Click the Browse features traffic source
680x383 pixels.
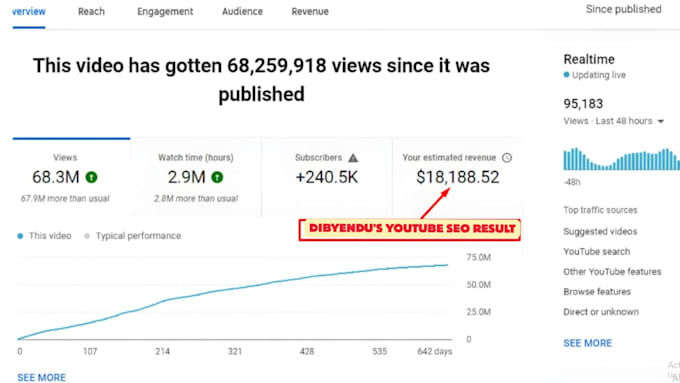[x=597, y=291]
